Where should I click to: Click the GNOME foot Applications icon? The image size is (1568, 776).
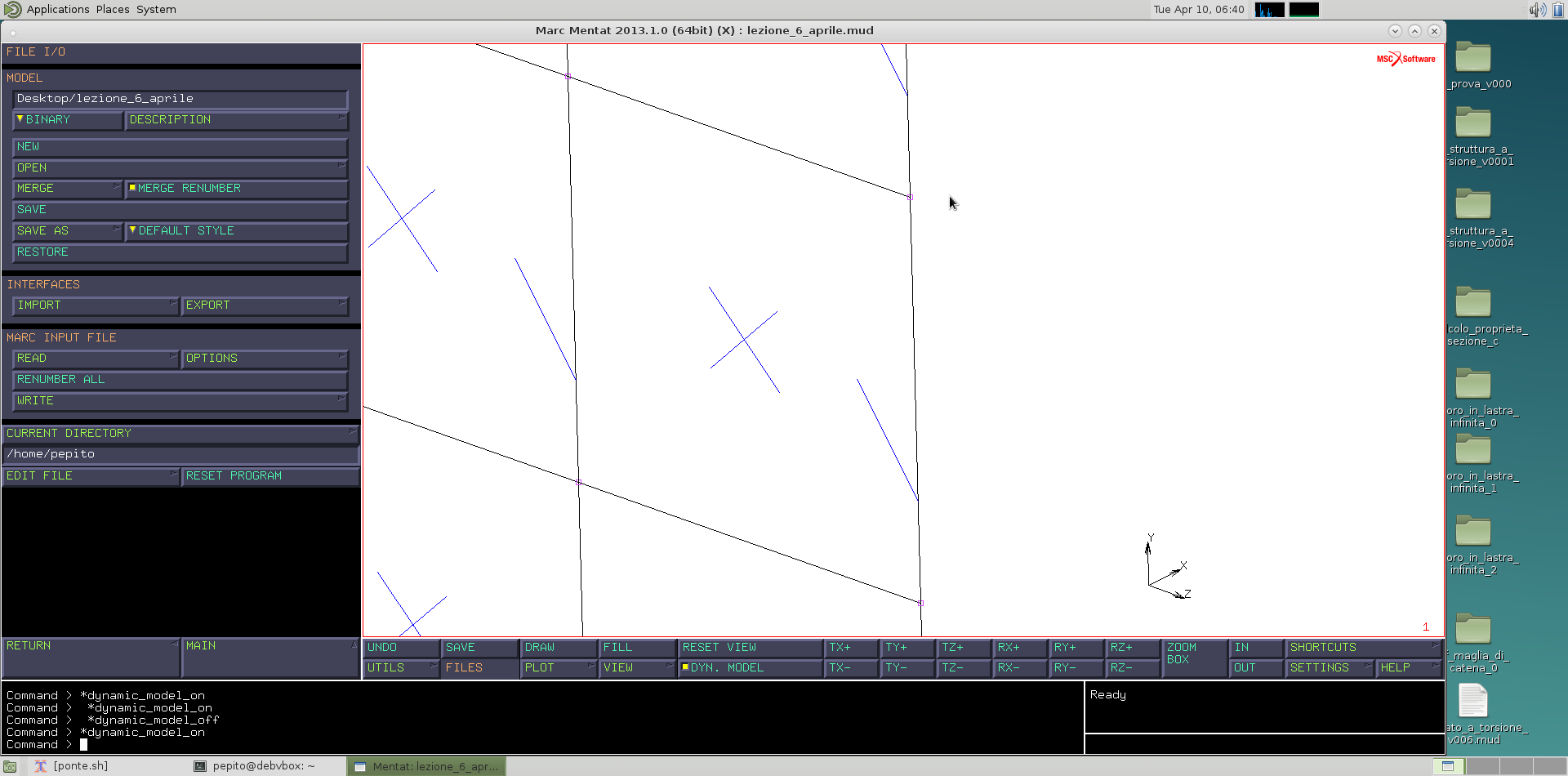point(13,10)
